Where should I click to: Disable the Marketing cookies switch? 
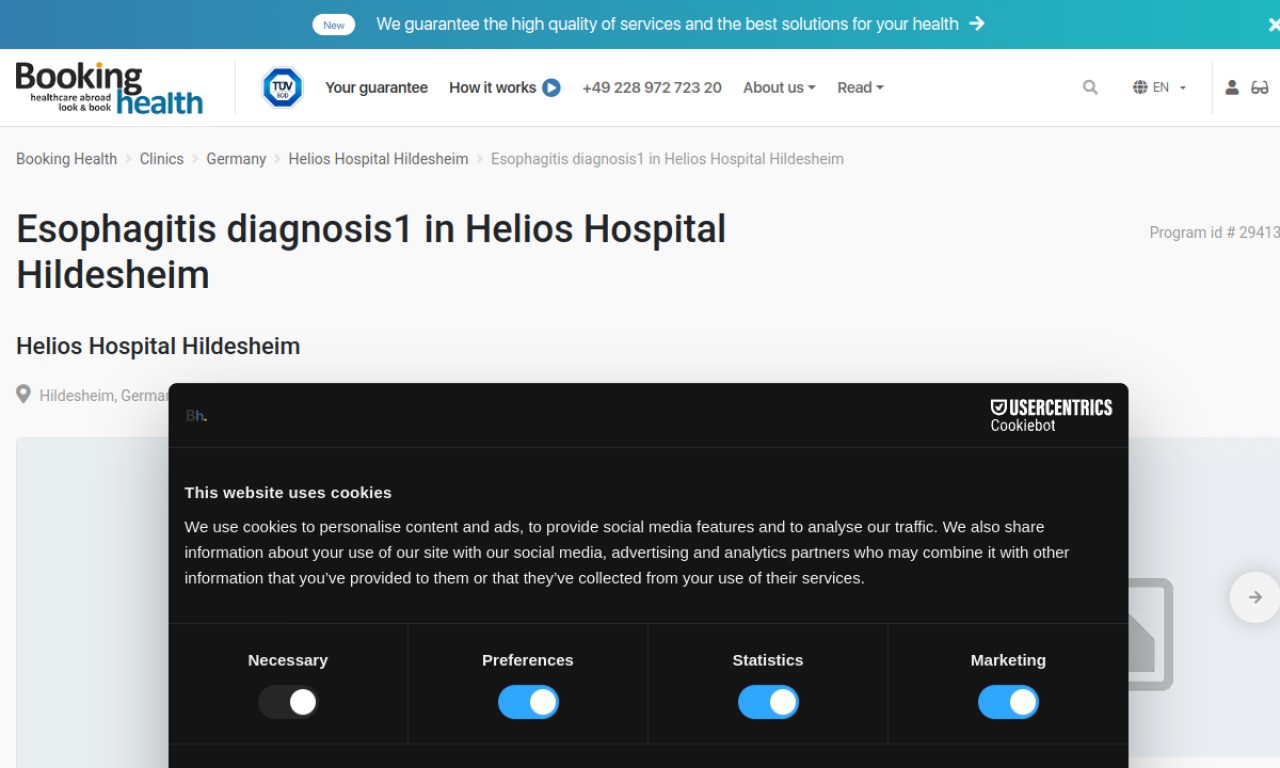click(x=1008, y=702)
